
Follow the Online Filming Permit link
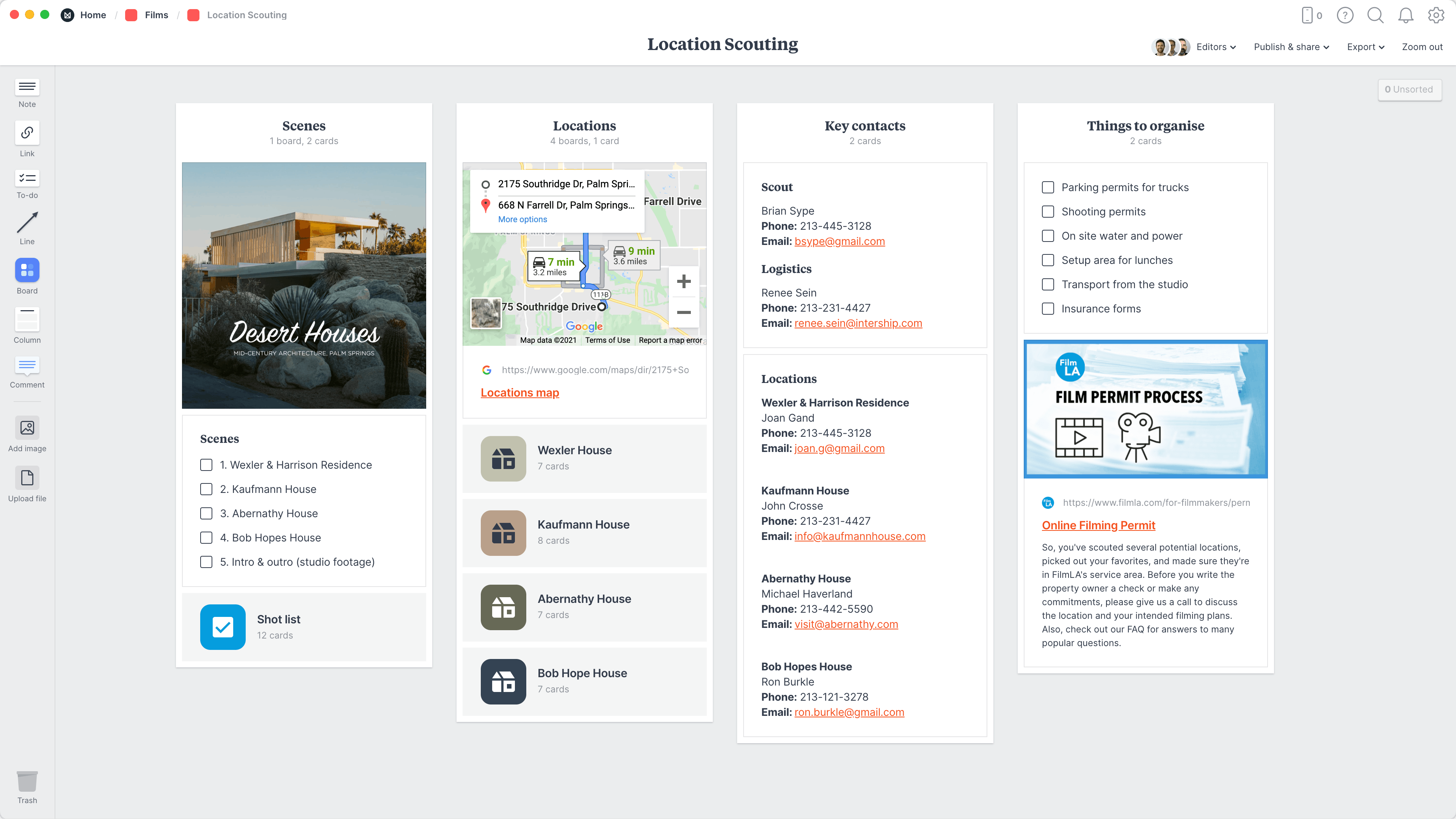(1098, 525)
